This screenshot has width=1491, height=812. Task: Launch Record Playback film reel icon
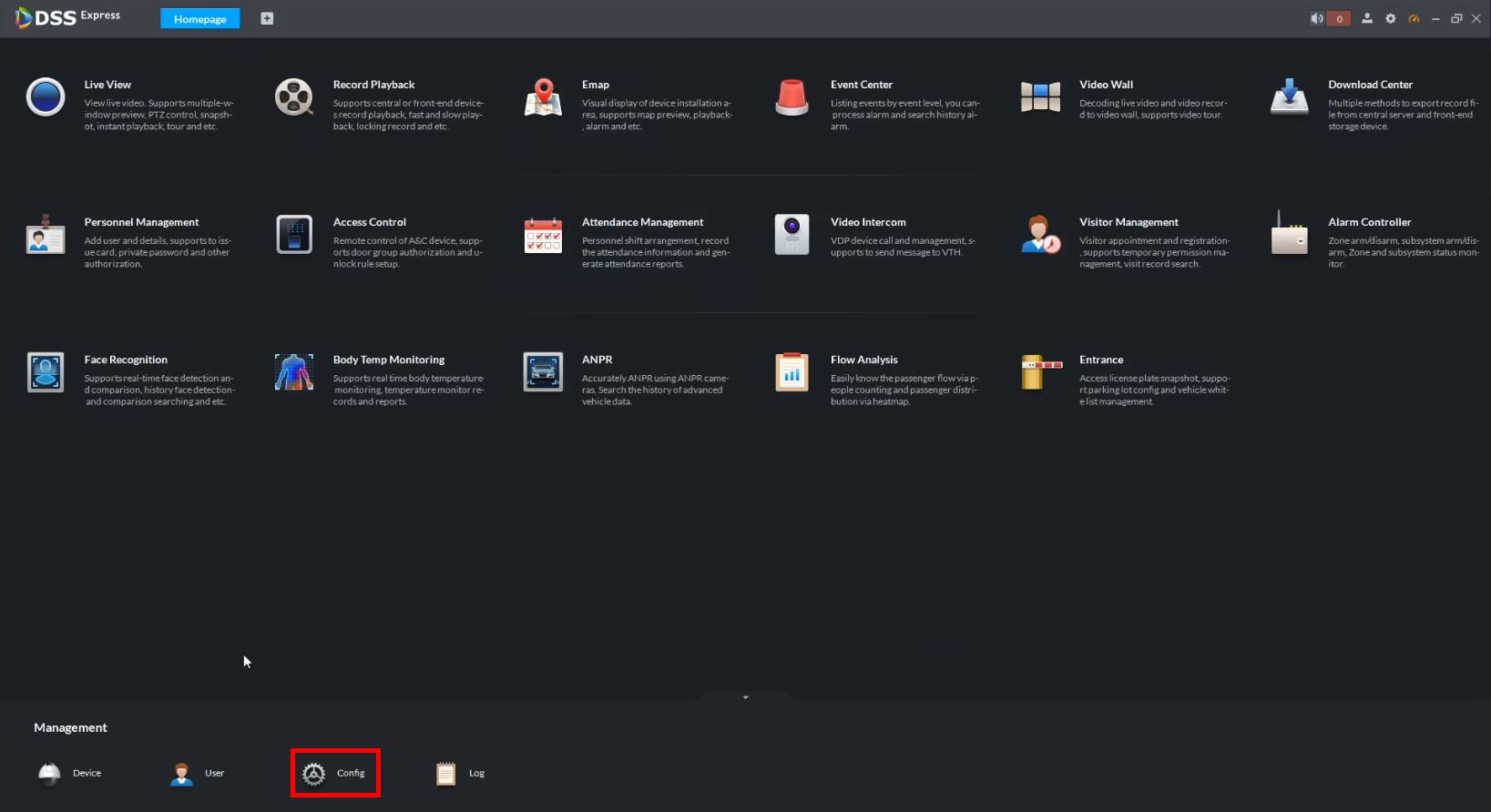pyautogui.click(x=294, y=97)
